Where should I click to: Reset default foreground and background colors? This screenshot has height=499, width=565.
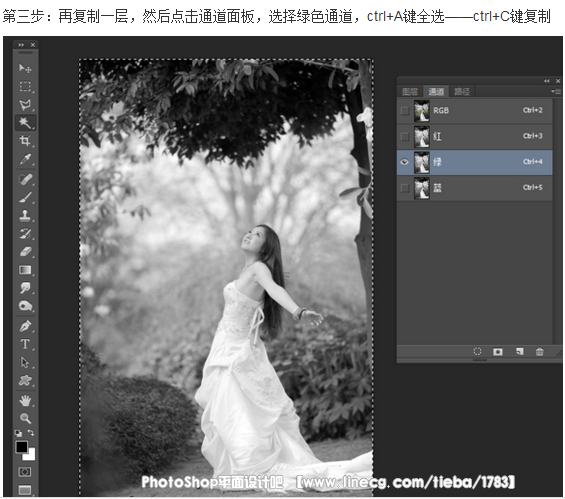click(18, 433)
